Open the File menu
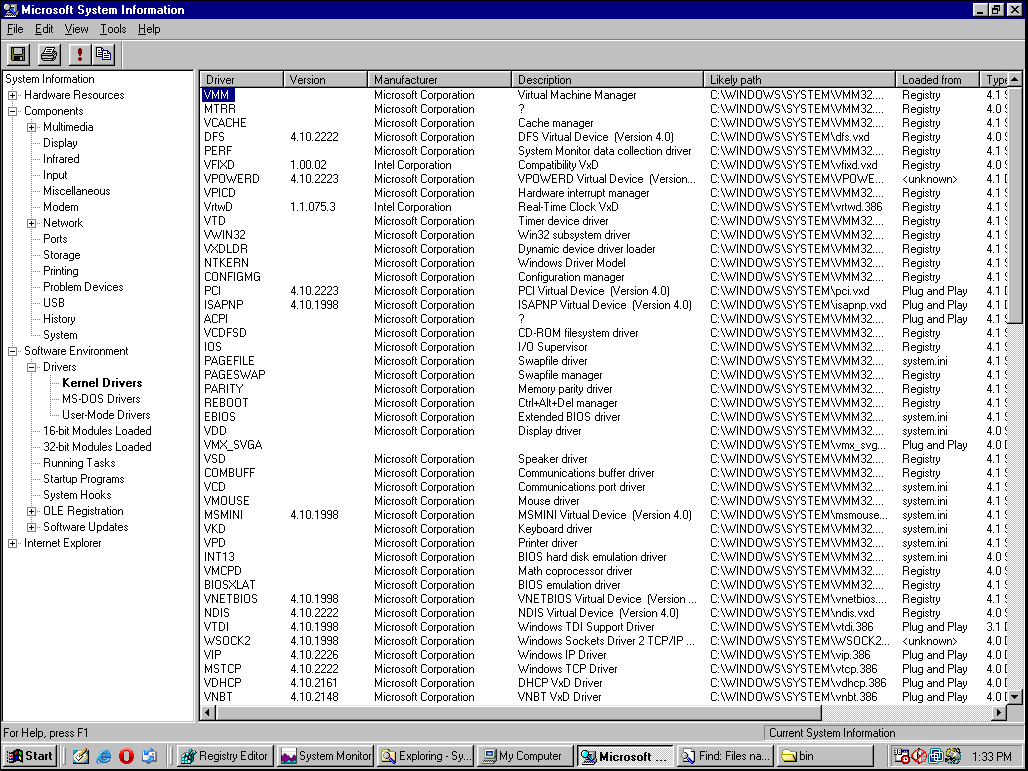This screenshot has width=1028, height=771. [x=14, y=29]
